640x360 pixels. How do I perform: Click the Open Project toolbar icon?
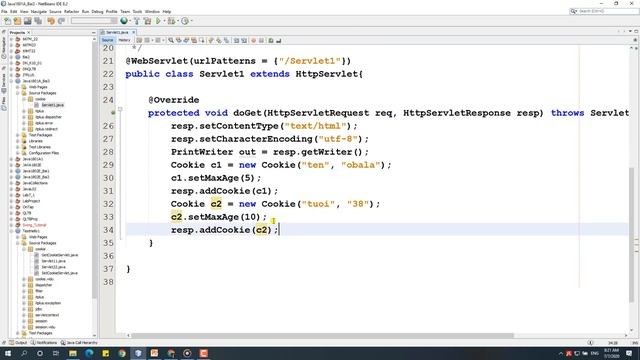(x=28, y=21)
